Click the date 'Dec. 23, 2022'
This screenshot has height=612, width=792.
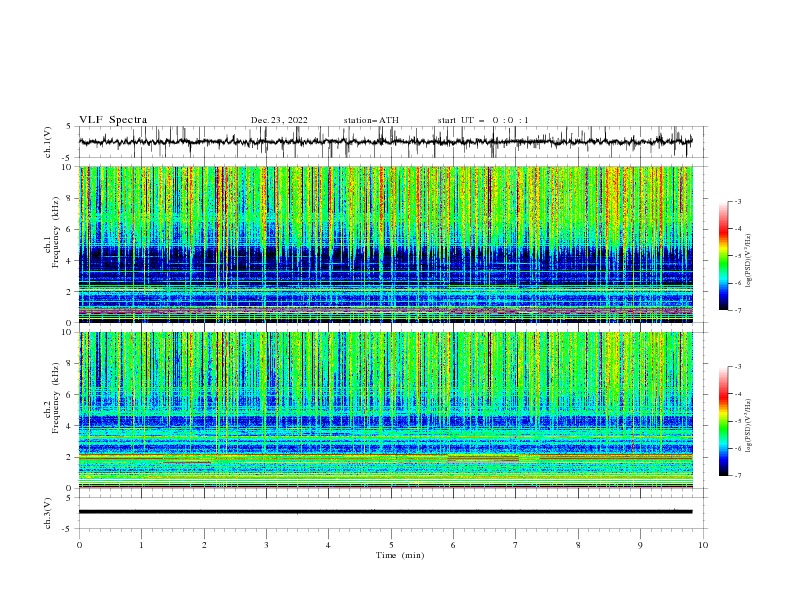click(x=279, y=120)
